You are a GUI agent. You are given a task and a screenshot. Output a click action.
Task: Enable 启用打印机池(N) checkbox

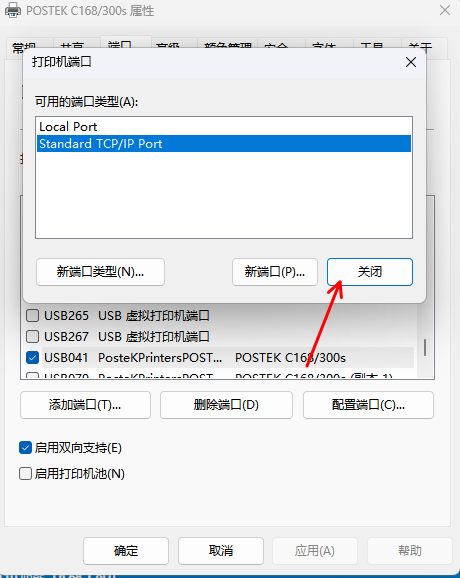[25, 473]
